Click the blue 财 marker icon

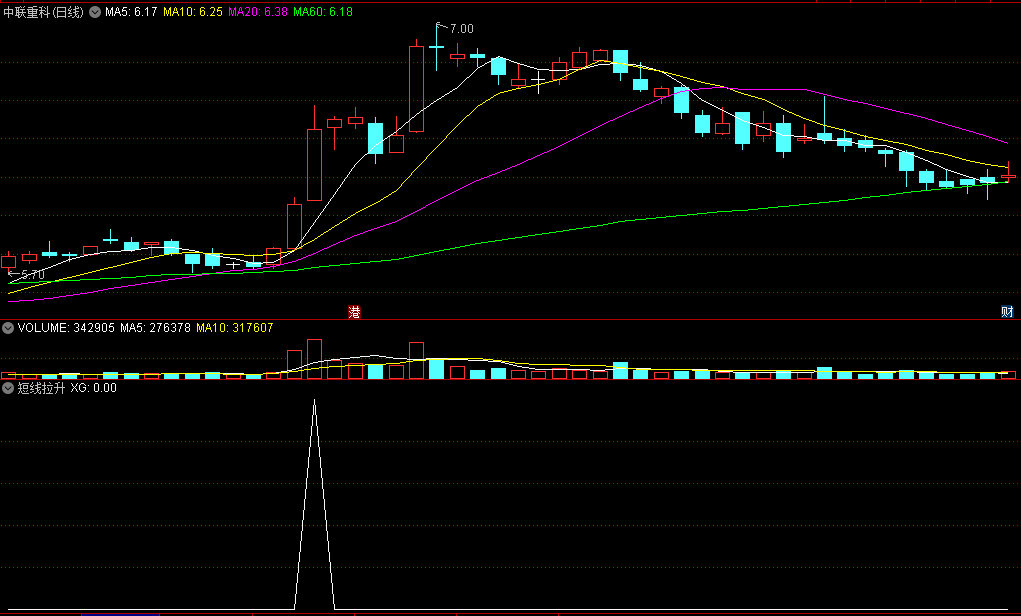(1007, 312)
